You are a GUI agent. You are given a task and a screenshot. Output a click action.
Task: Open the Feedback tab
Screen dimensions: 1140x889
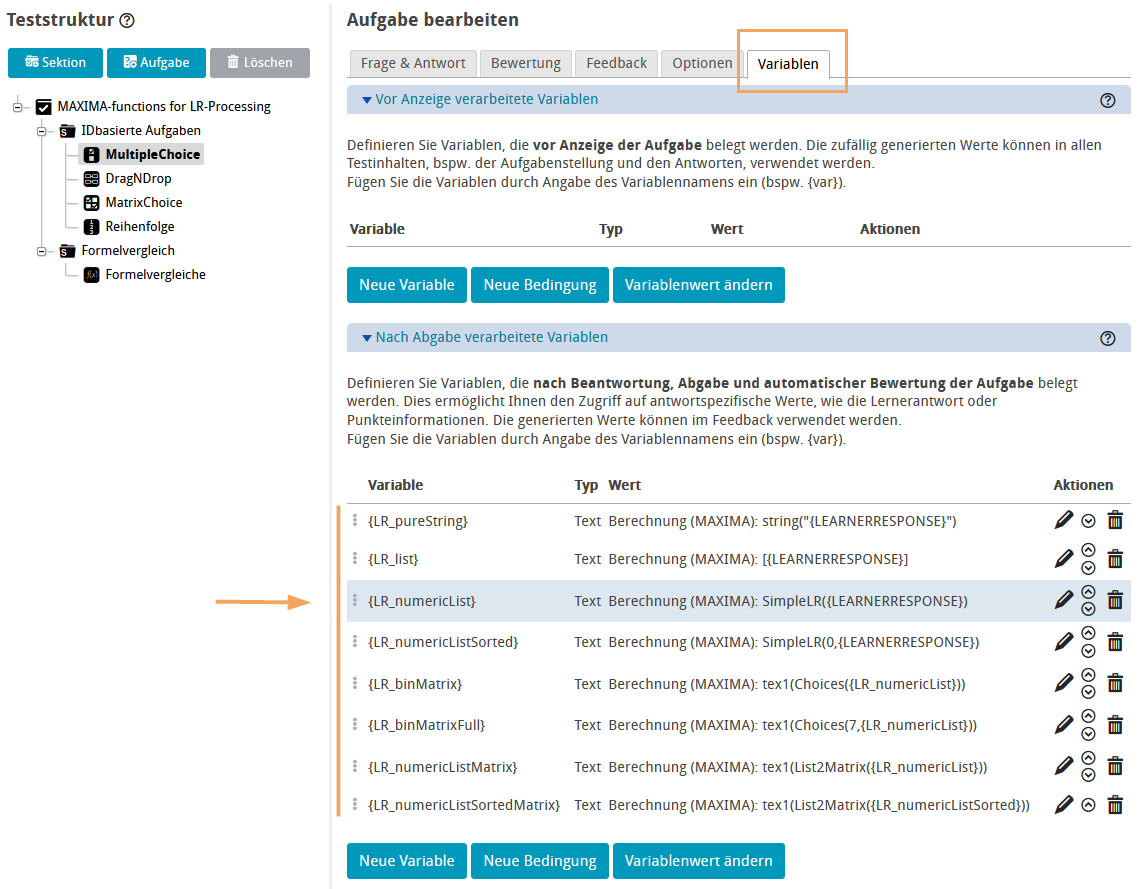click(616, 63)
